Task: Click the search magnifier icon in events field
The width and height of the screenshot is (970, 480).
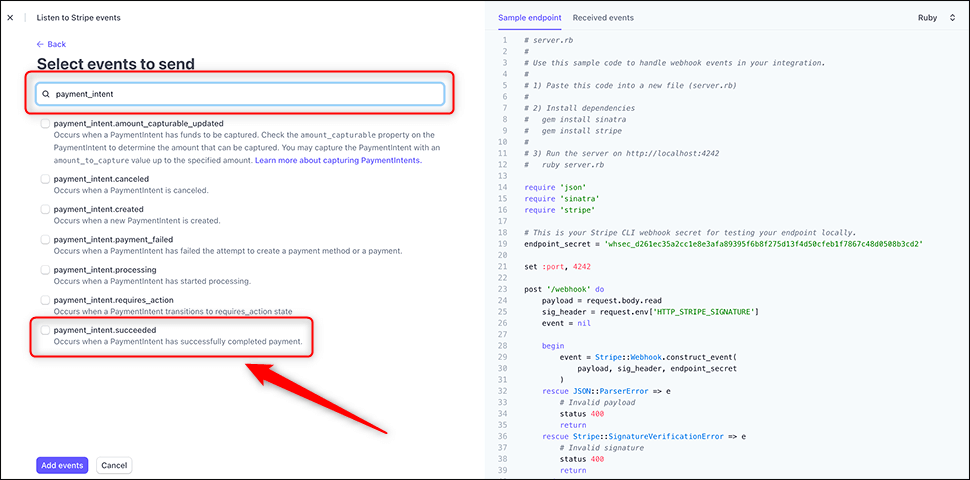Action: click(x=46, y=95)
